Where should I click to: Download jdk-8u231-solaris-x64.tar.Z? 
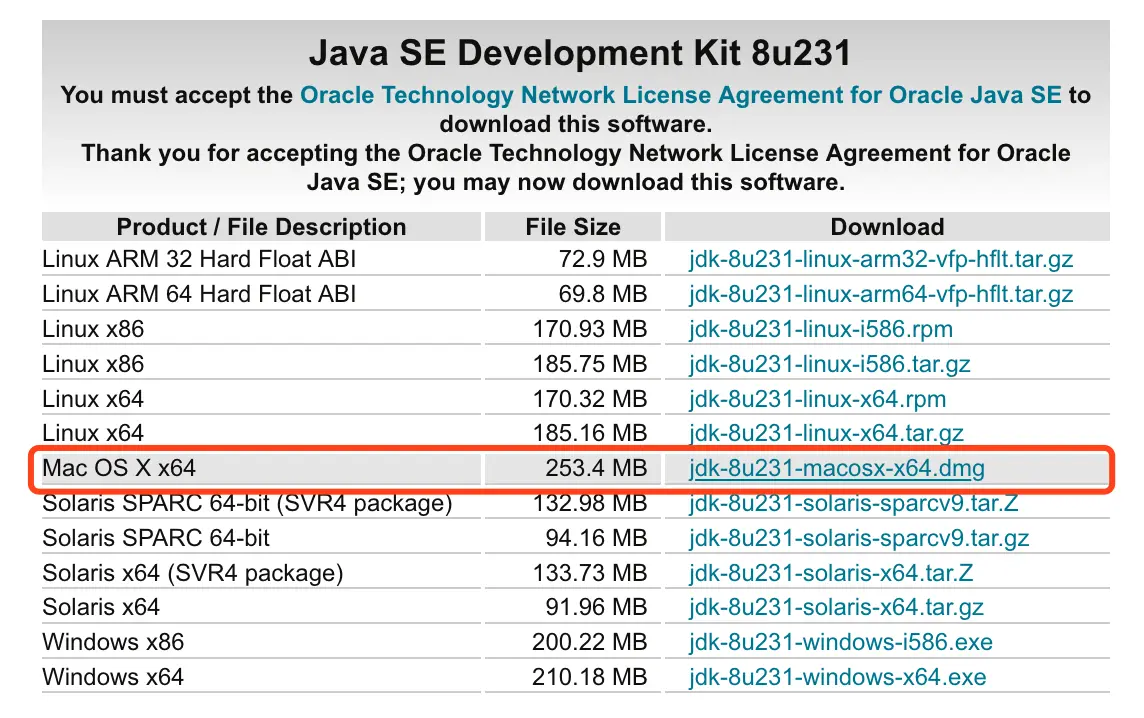pyautogui.click(x=831, y=573)
